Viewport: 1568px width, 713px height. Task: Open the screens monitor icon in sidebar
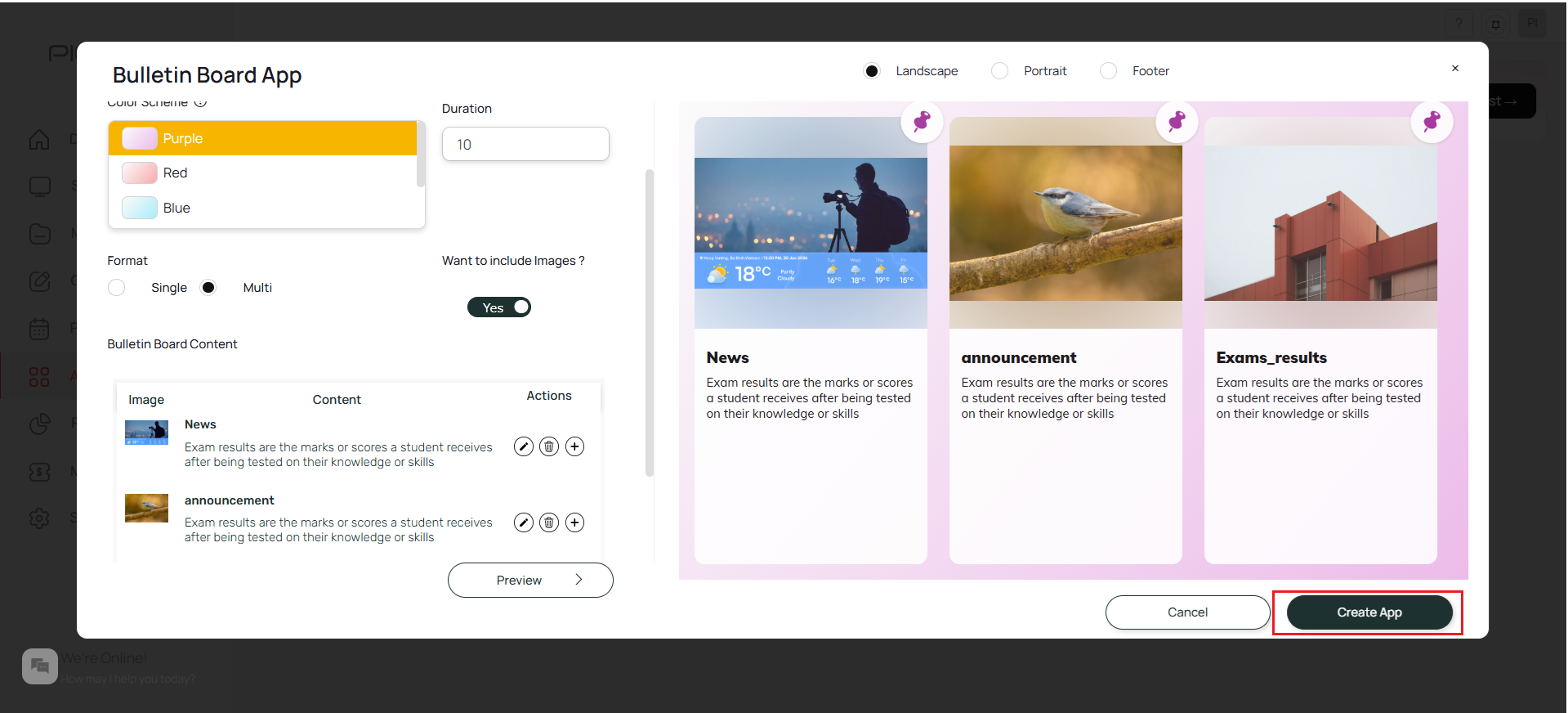click(39, 186)
